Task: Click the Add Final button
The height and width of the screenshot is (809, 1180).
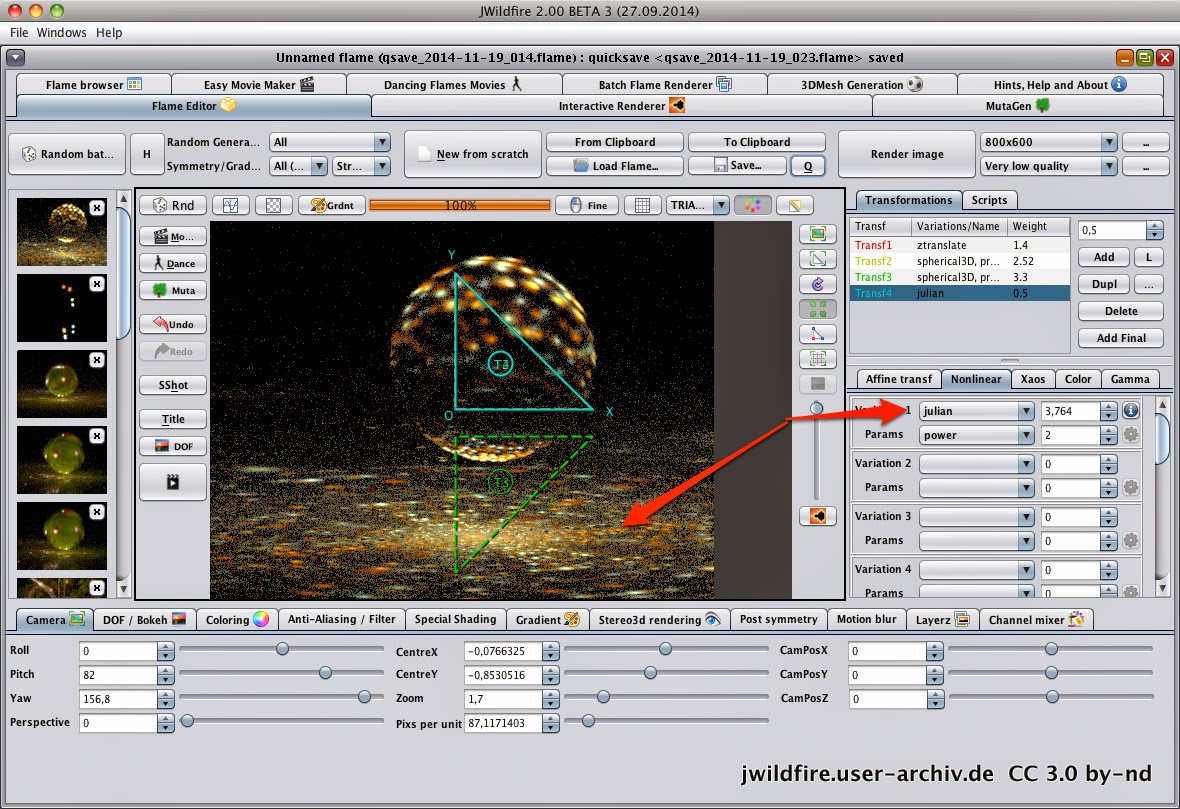Action: (1121, 338)
